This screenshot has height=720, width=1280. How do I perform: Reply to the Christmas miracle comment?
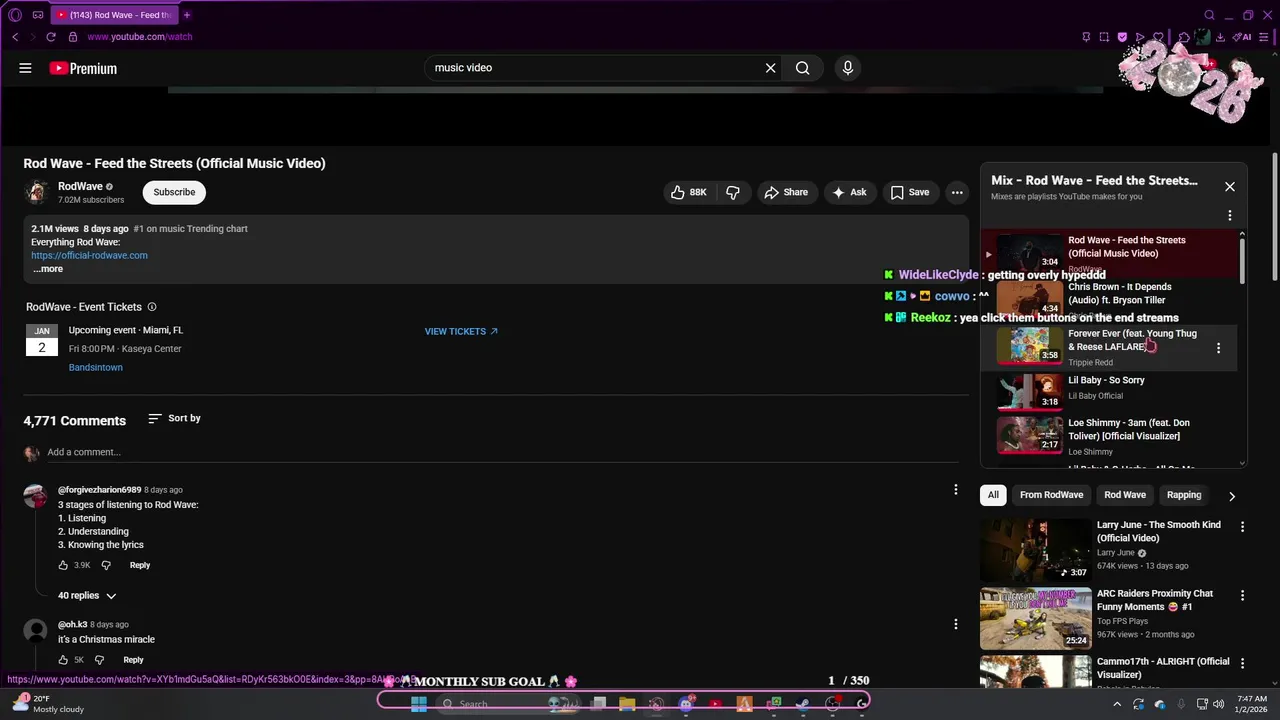point(133,660)
